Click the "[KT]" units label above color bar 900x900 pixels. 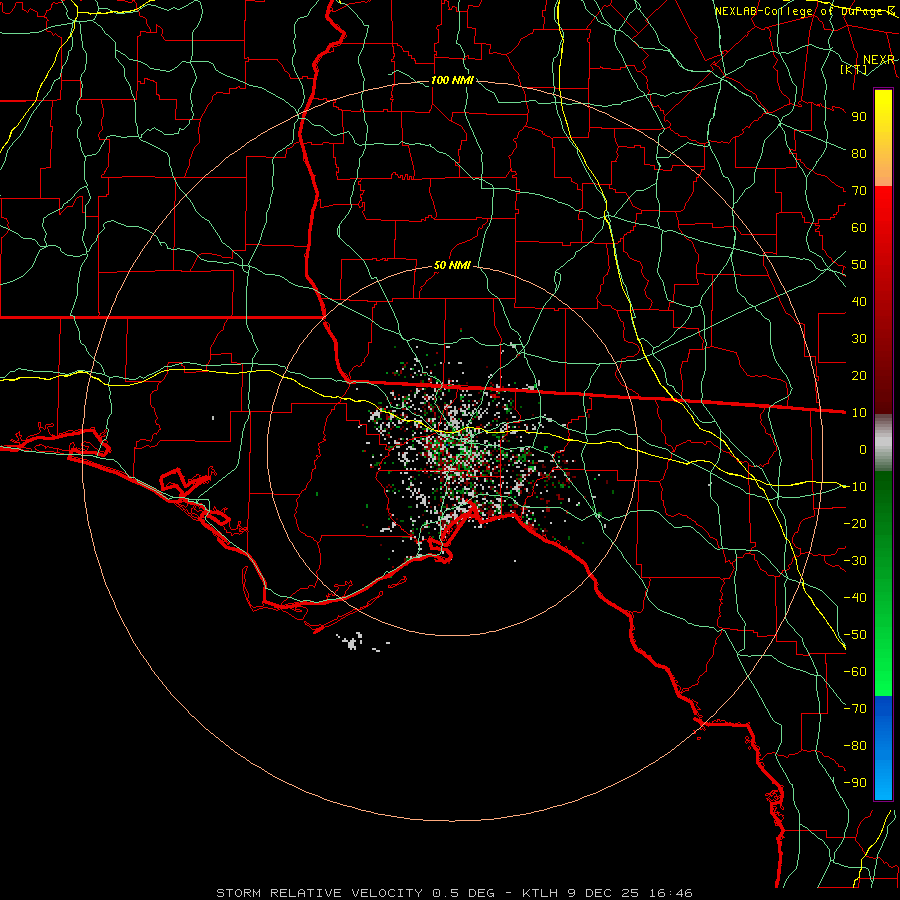click(854, 69)
